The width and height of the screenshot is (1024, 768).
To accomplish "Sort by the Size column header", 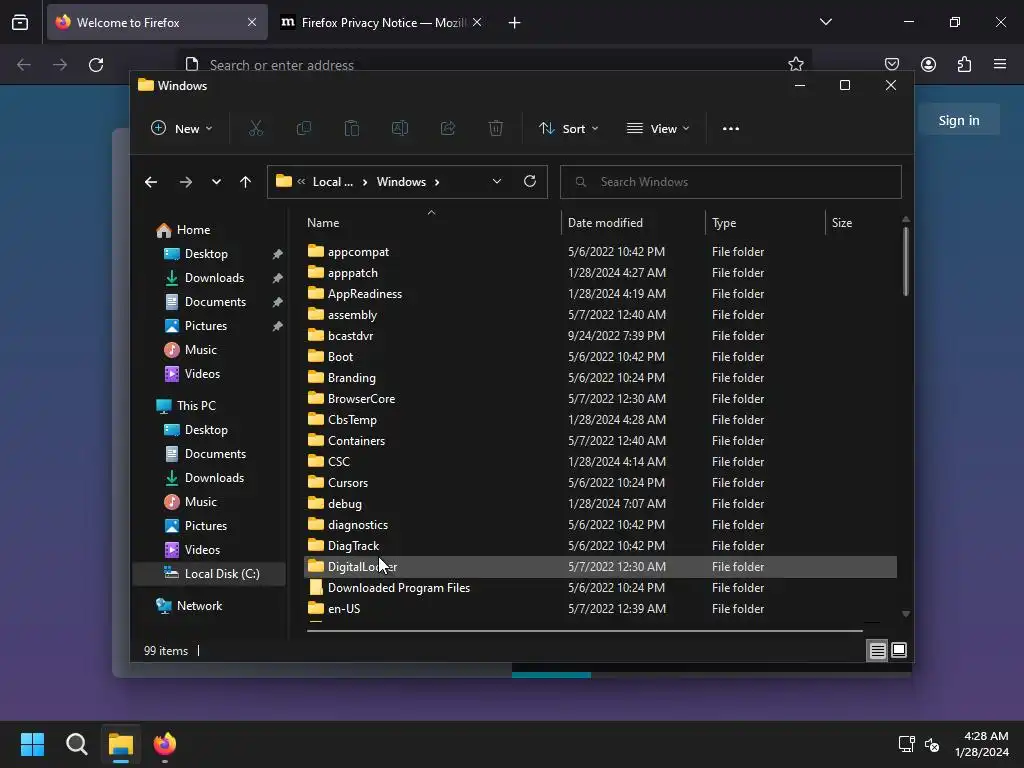I will [x=862, y=223].
